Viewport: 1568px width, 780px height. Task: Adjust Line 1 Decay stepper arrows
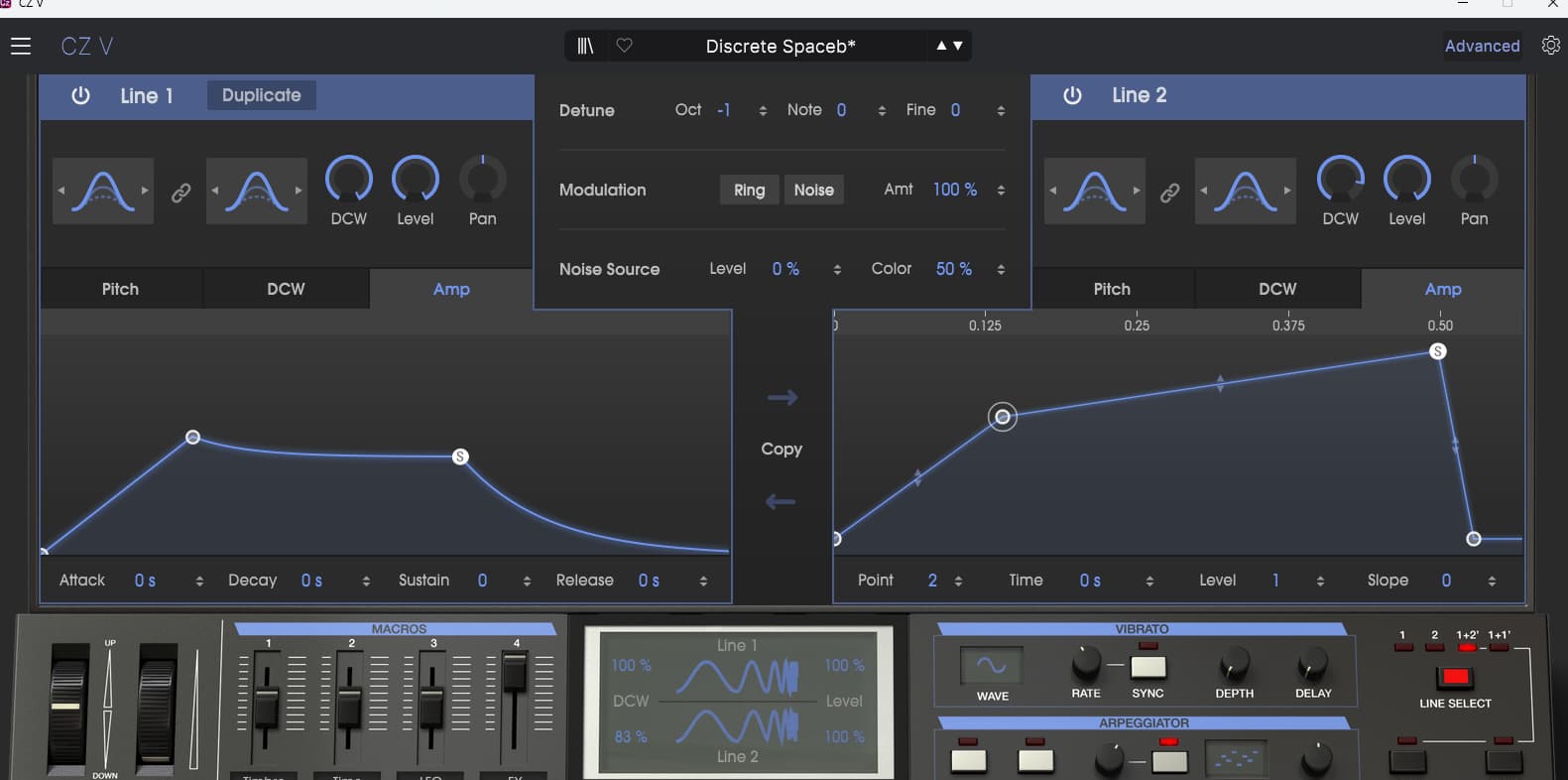click(366, 582)
